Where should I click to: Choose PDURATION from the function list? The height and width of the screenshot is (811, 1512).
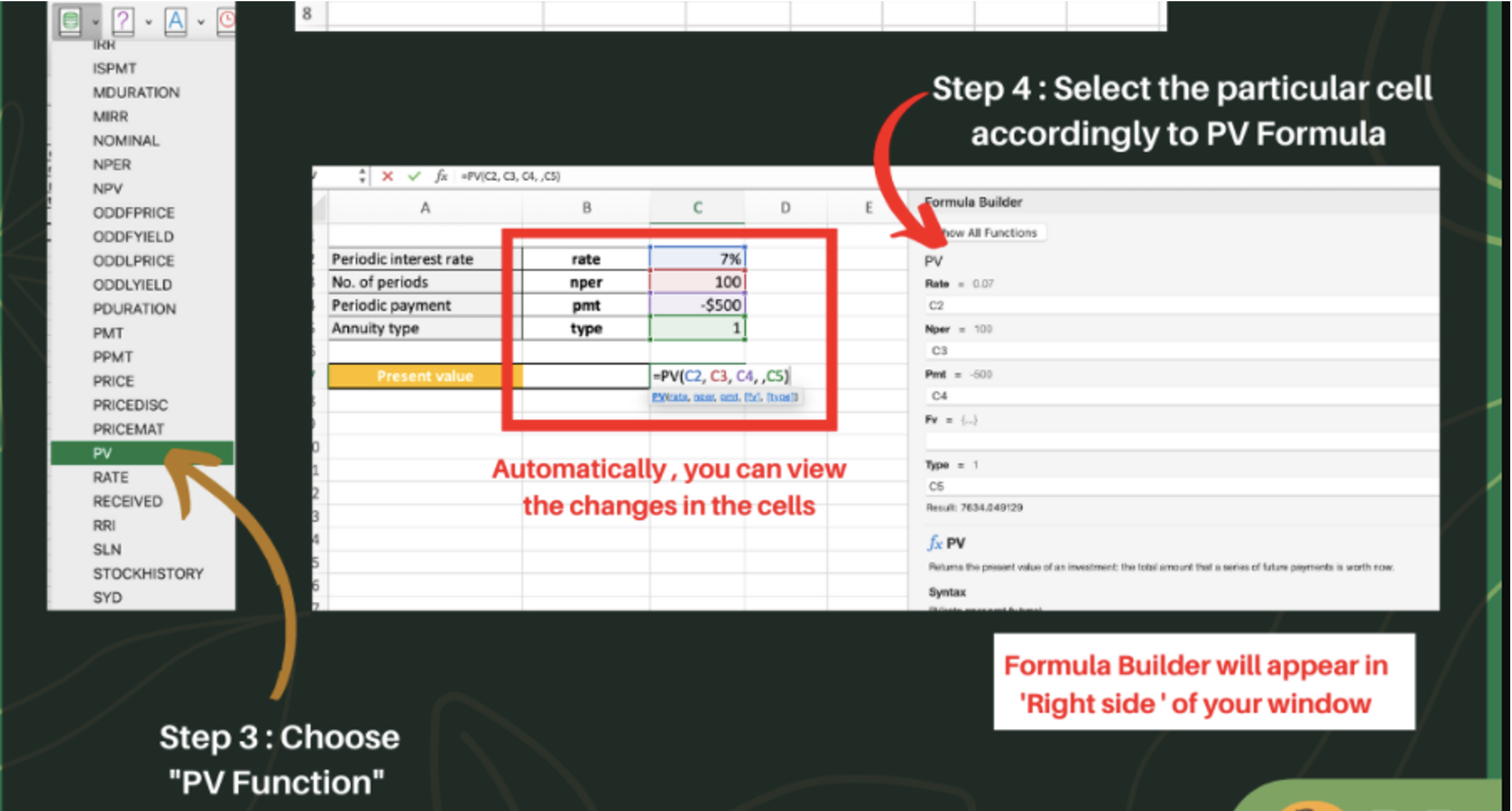click(x=134, y=308)
